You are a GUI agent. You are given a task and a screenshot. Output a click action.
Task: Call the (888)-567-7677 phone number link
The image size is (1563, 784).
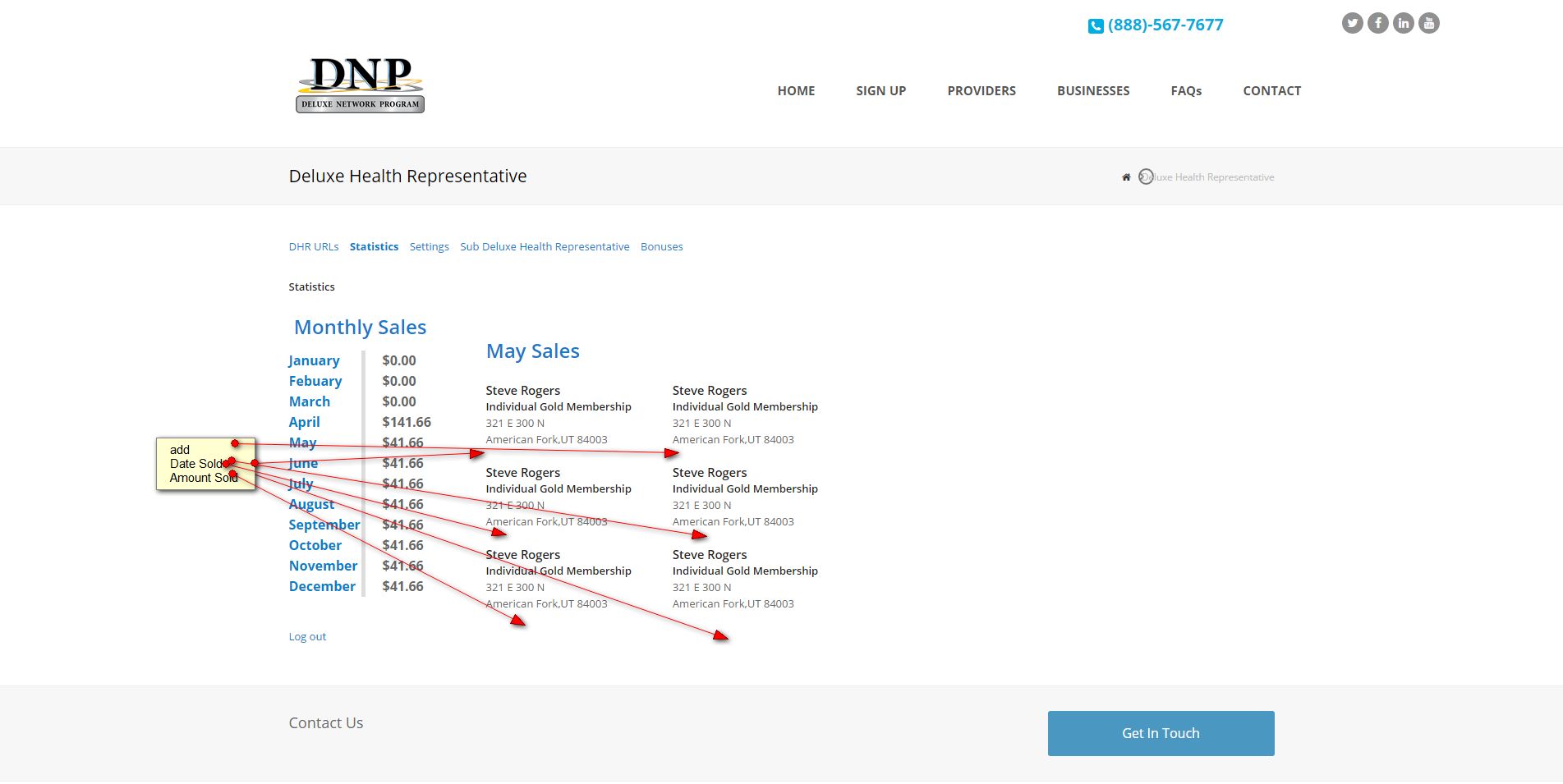pos(1165,25)
